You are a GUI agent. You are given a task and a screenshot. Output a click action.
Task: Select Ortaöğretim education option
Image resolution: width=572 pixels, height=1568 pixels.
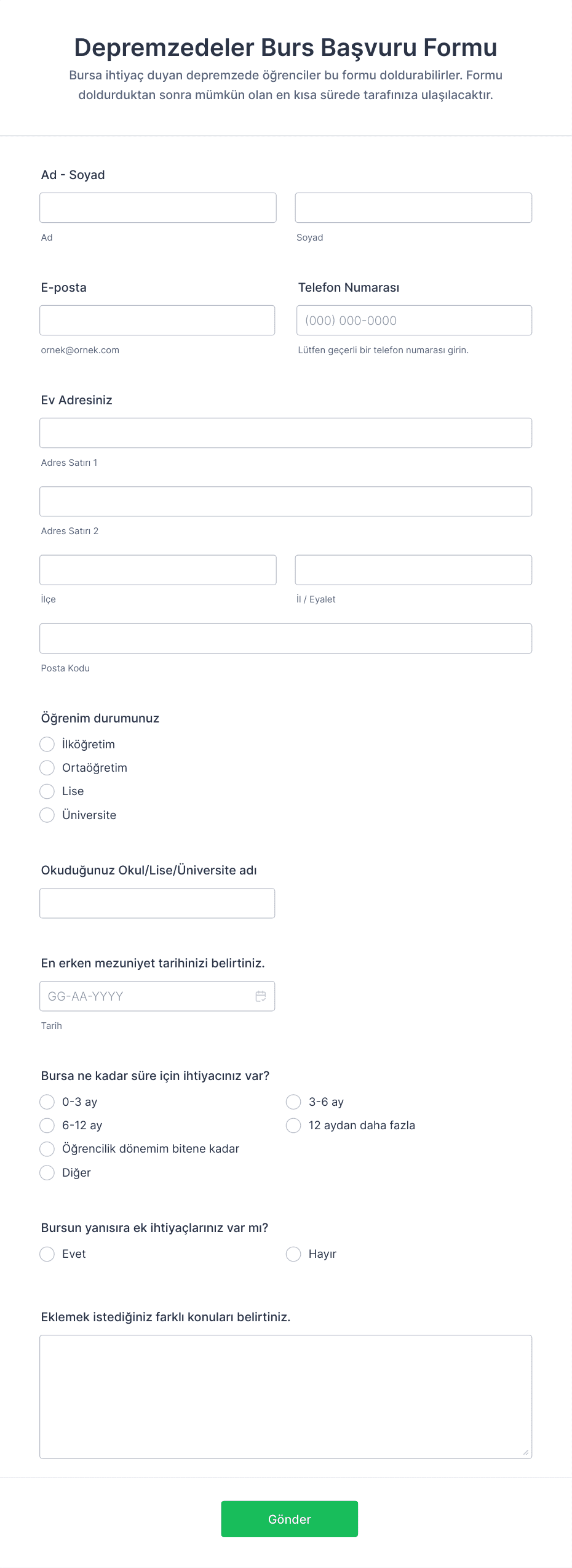pos(47,767)
